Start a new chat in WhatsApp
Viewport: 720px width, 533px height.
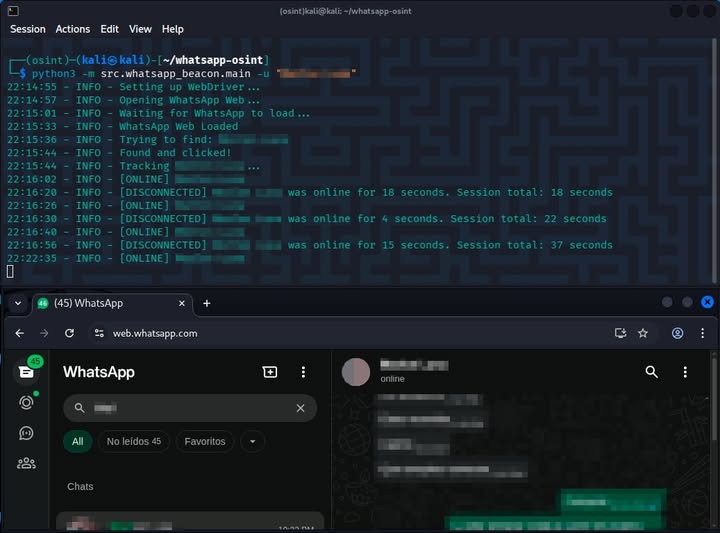pyautogui.click(x=270, y=372)
